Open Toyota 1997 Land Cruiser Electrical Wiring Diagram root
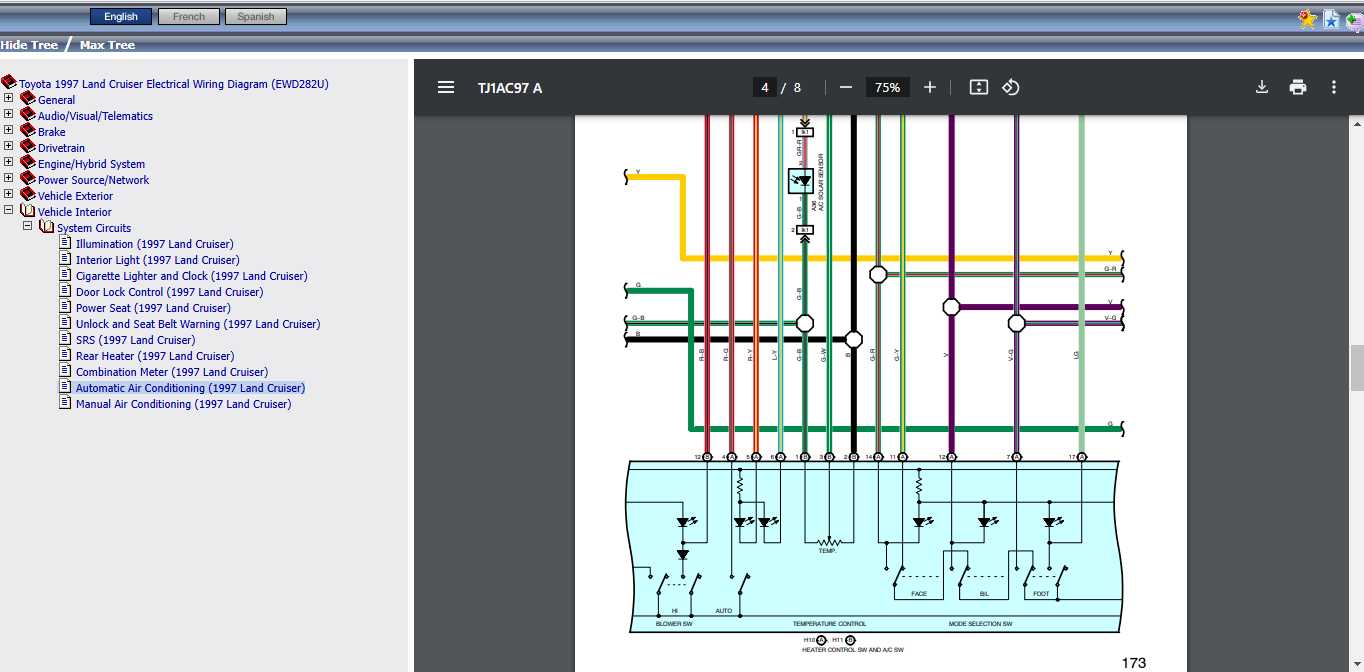1364x672 pixels. (174, 84)
